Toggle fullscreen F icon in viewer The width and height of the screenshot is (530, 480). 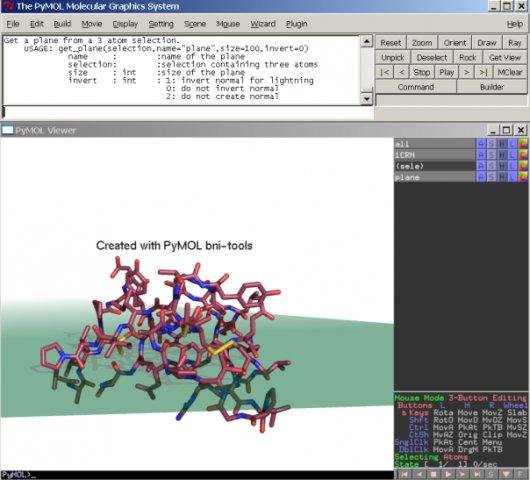(x=520, y=475)
